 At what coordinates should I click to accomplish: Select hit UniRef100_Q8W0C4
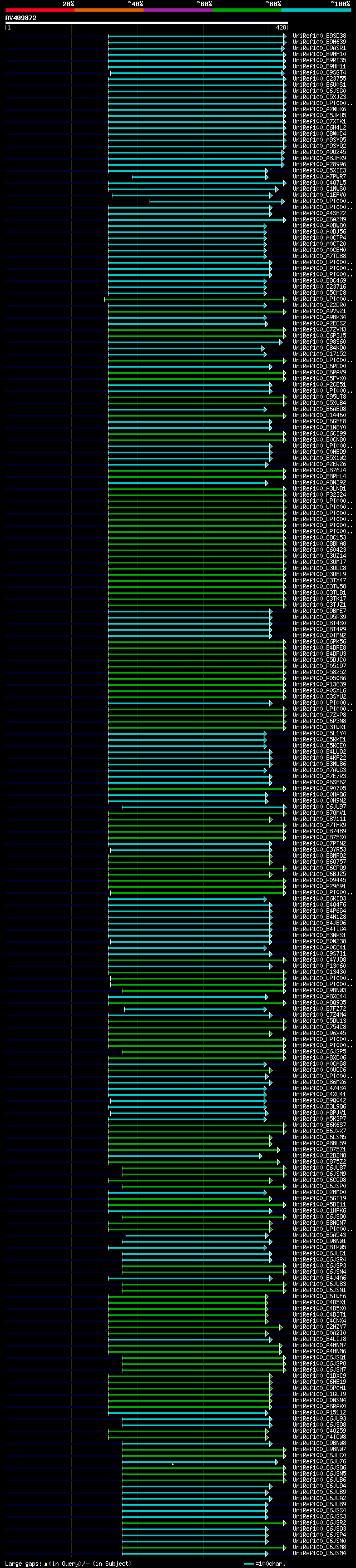tap(319, 134)
